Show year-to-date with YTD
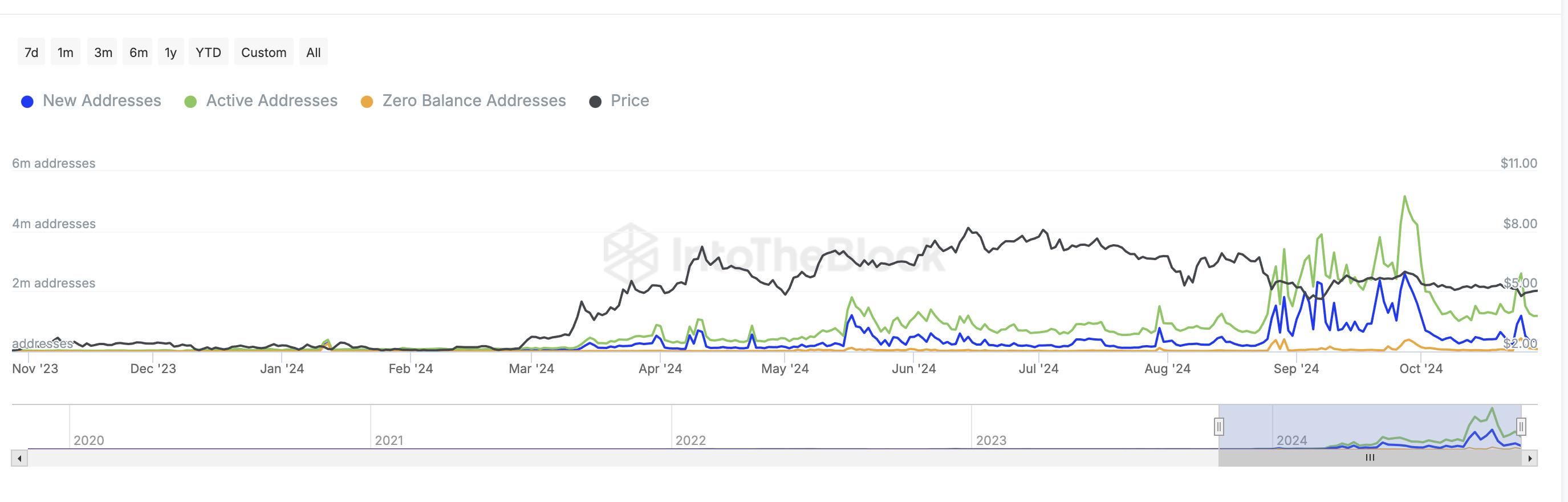Viewport: 1568px width, 502px height. (208, 52)
